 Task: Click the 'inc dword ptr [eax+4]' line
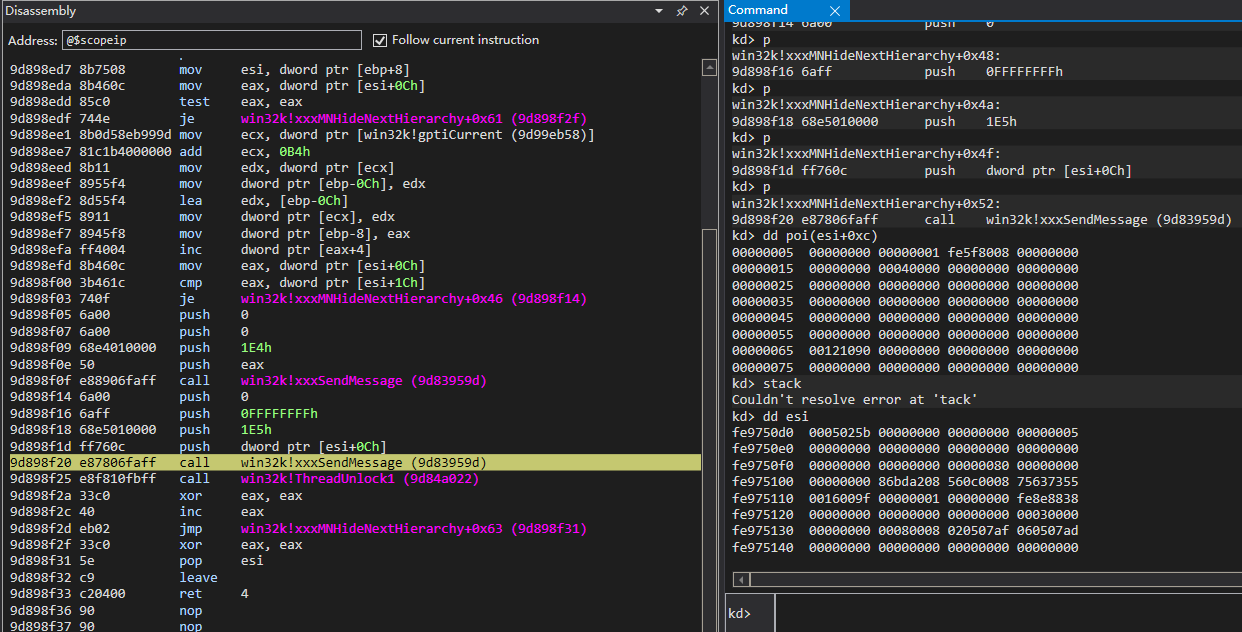pos(355,250)
